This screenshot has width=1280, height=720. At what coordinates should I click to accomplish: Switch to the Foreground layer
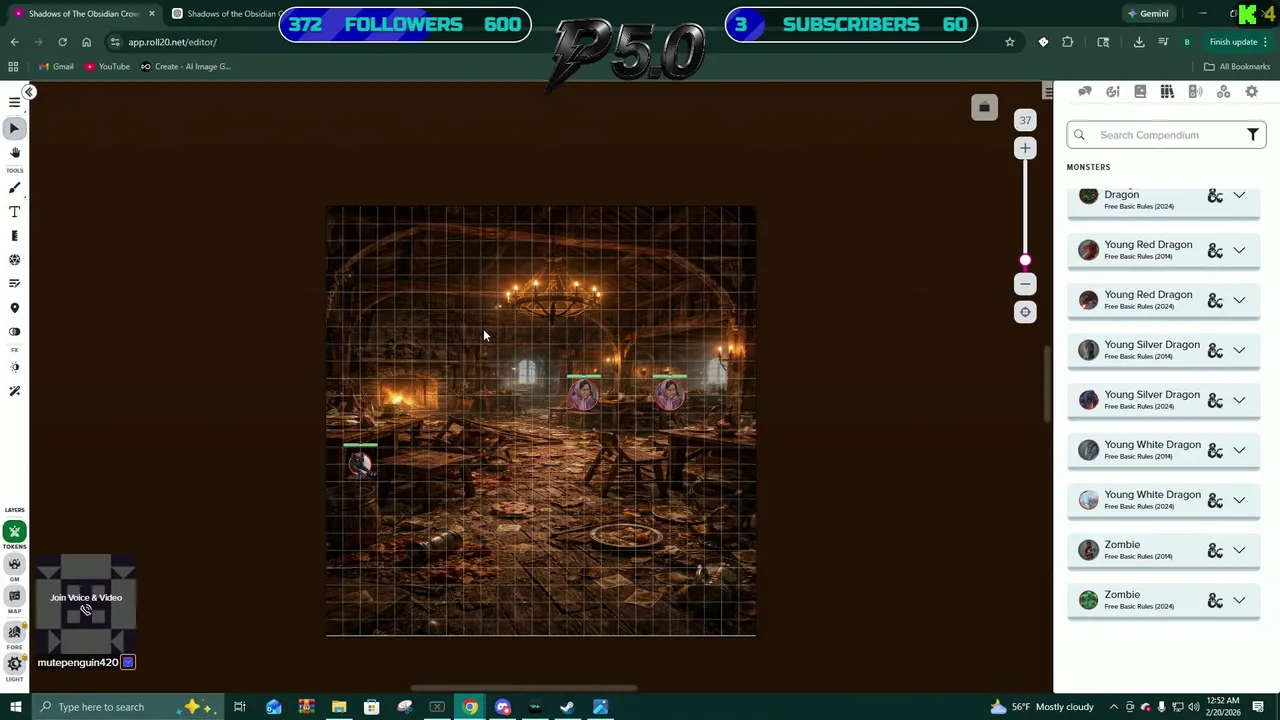pyautogui.click(x=14, y=632)
